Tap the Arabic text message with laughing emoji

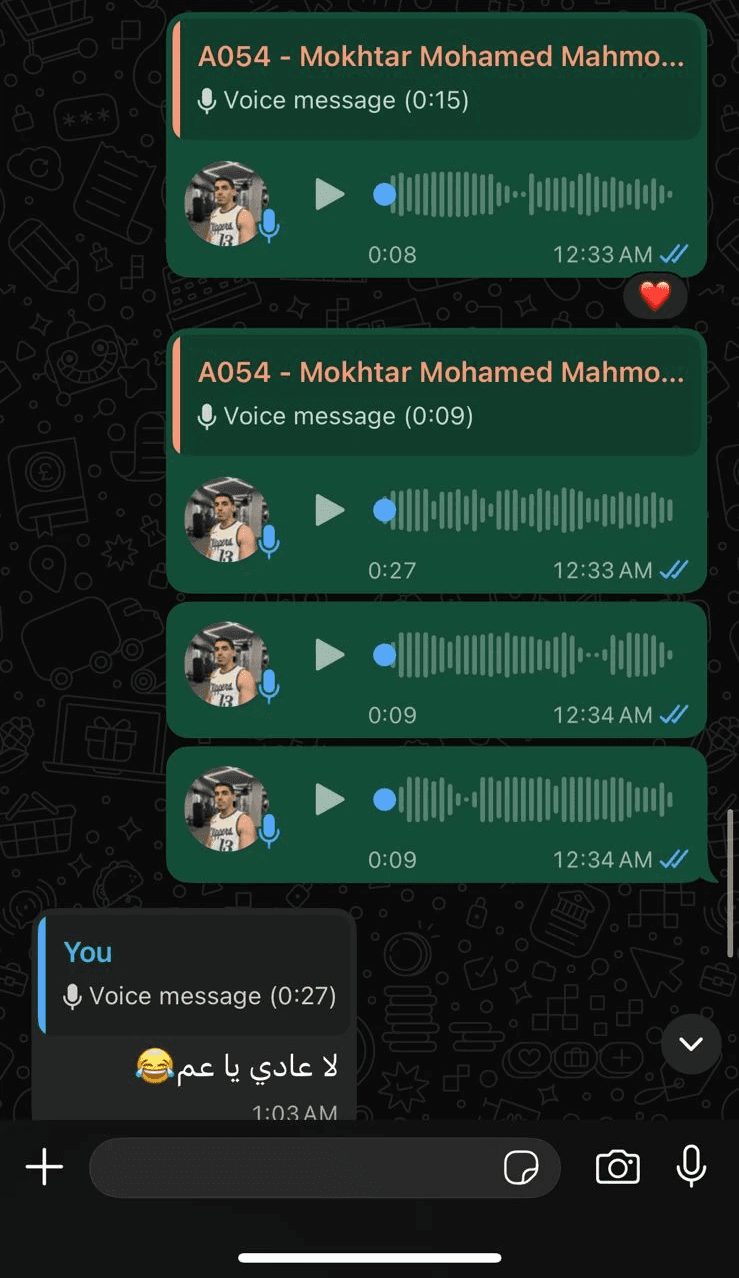tap(237, 1067)
